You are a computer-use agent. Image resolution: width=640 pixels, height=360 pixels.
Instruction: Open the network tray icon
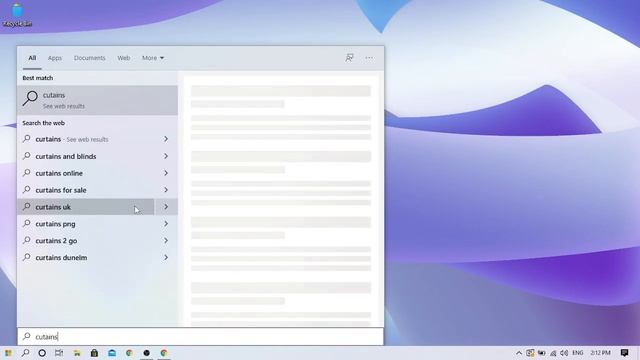[553, 353]
